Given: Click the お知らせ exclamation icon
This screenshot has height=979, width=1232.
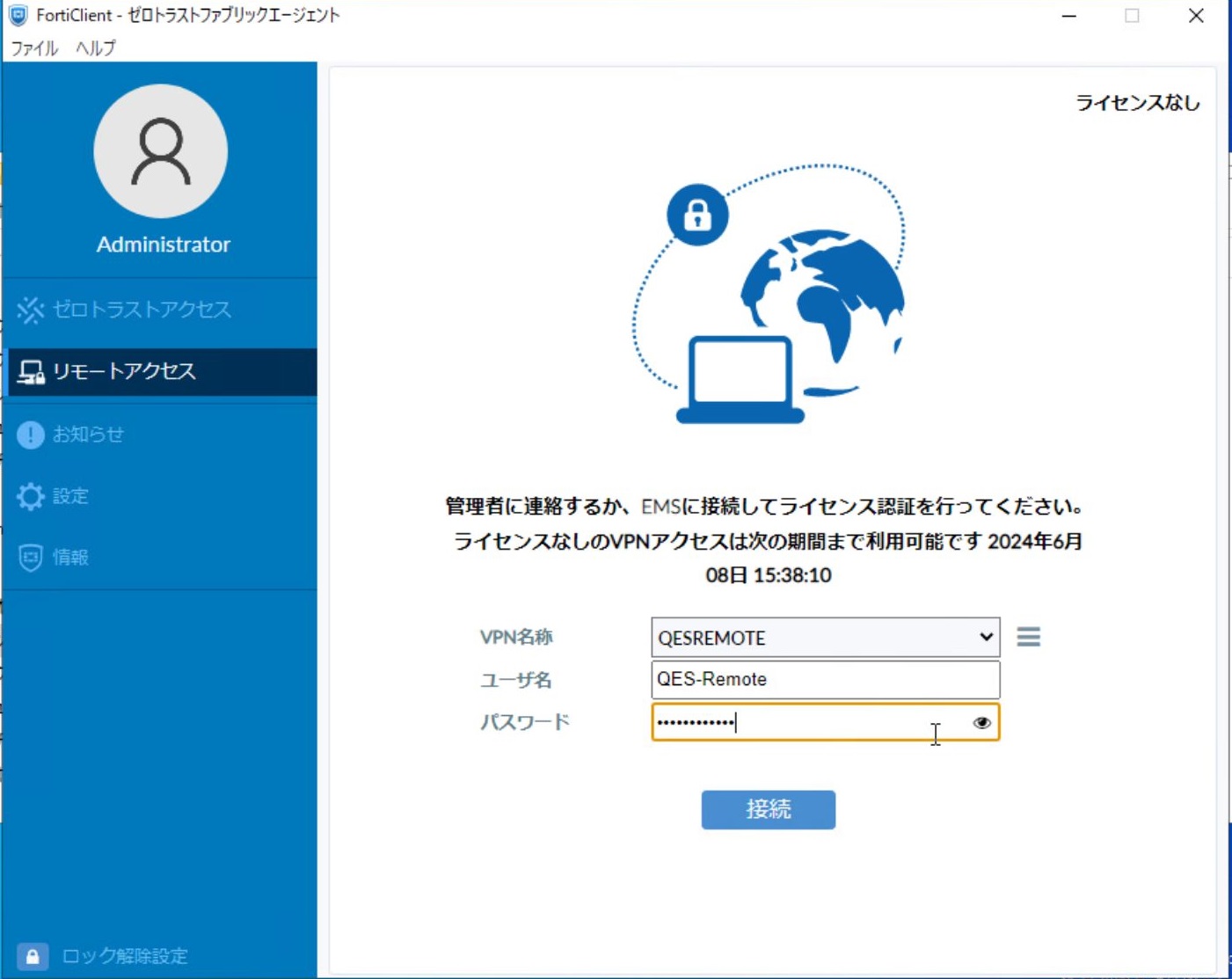Looking at the screenshot, I should tap(31, 435).
